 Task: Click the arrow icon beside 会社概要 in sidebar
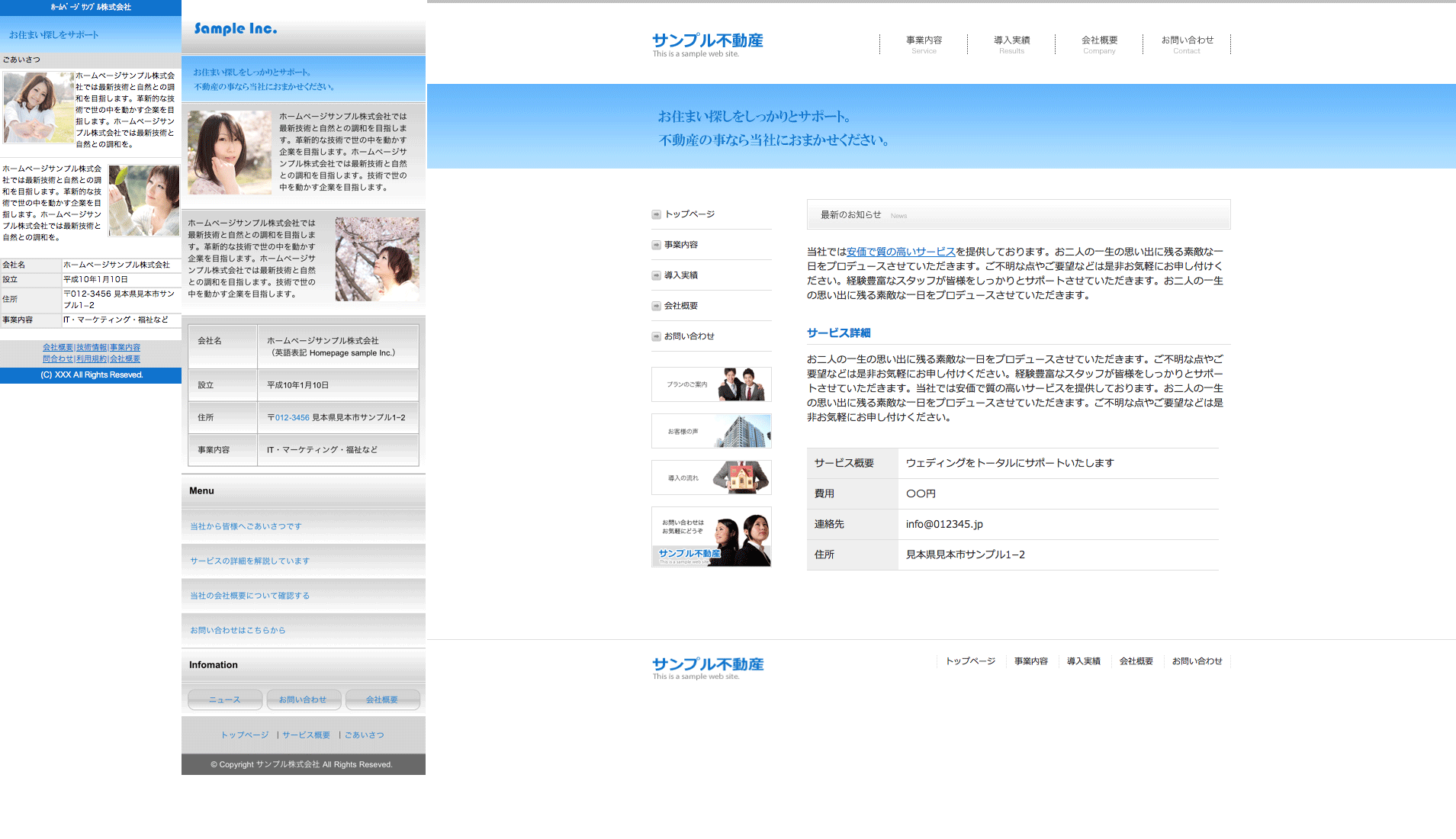point(656,306)
